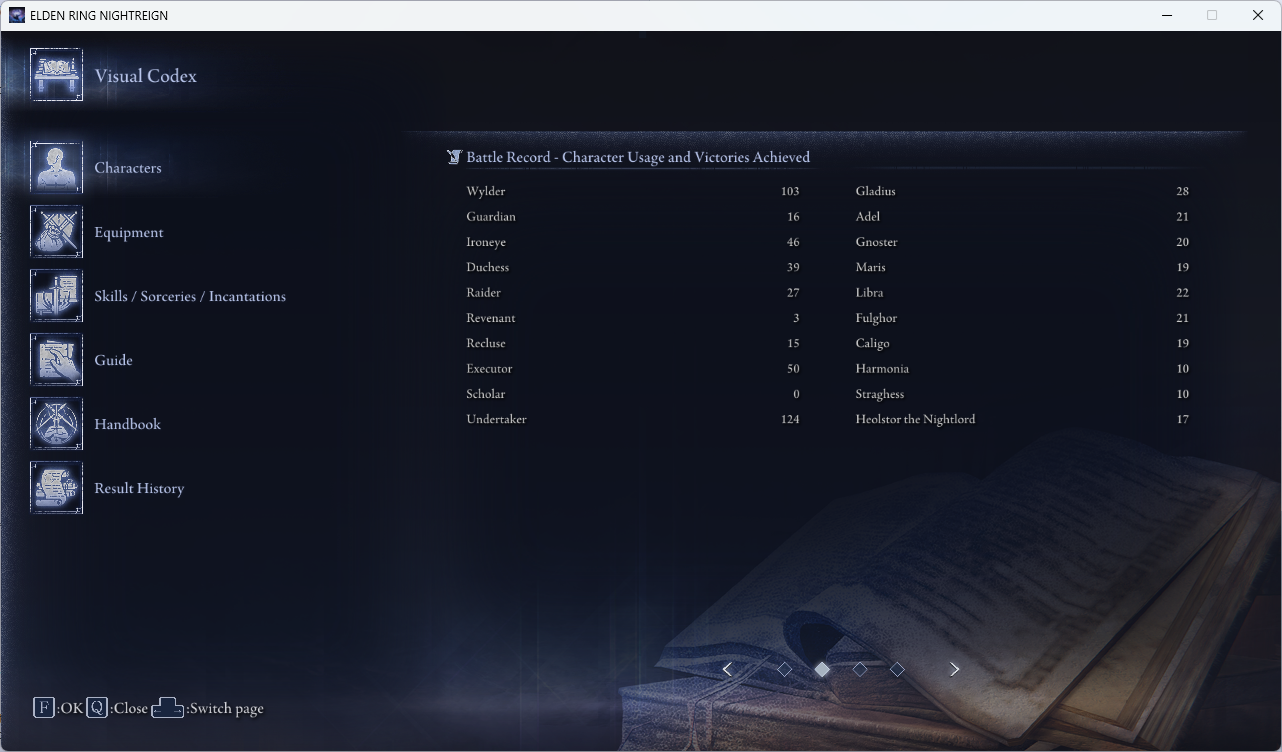
Task: Select the Recluse record row
Action: tap(633, 343)
